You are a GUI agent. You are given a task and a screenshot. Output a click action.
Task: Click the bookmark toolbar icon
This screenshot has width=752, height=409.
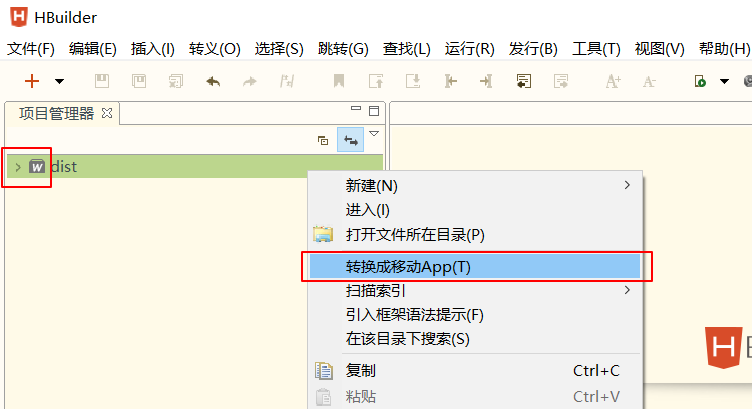point(339,81)
